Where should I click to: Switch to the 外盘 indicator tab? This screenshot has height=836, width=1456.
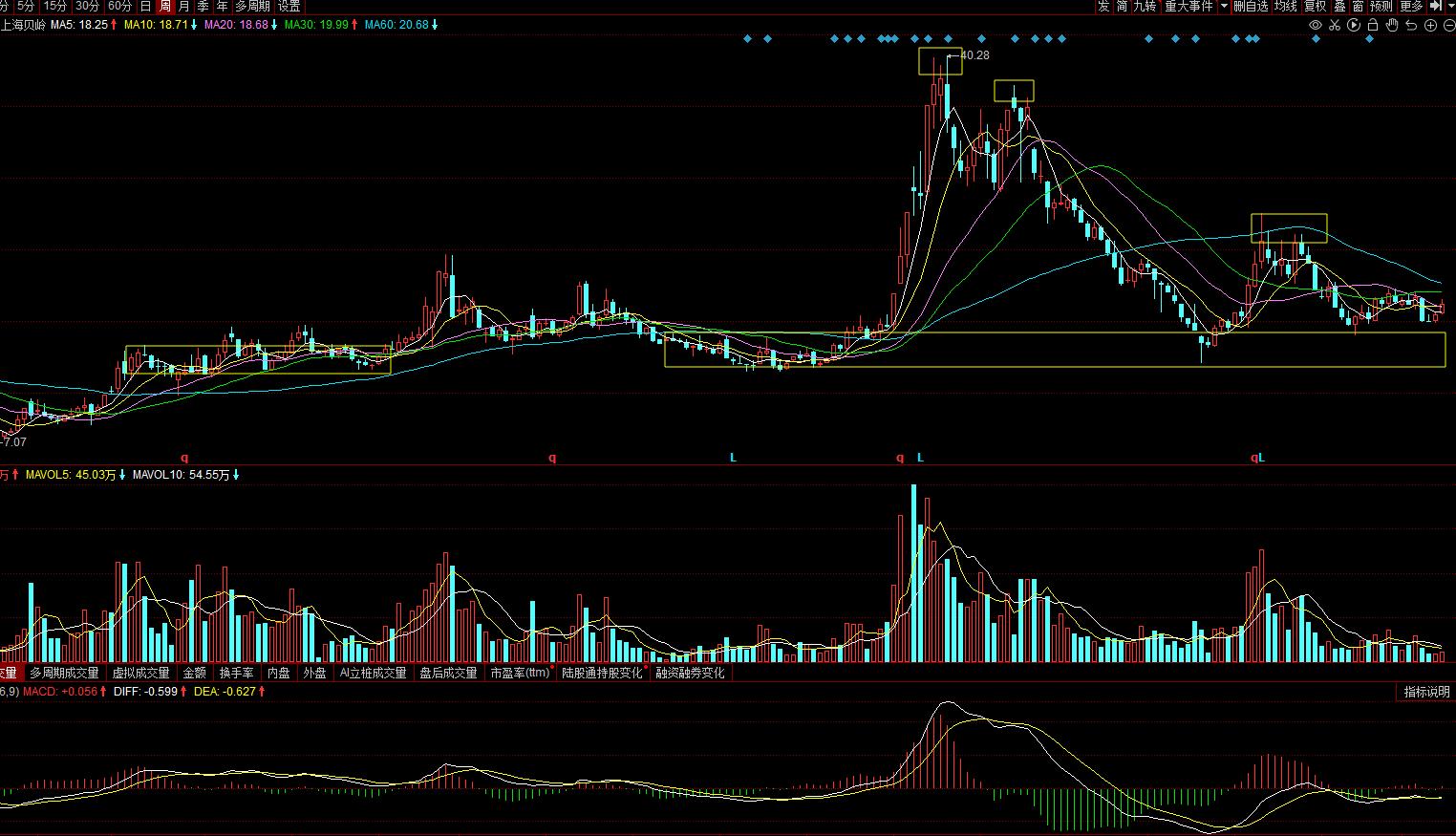315,673
